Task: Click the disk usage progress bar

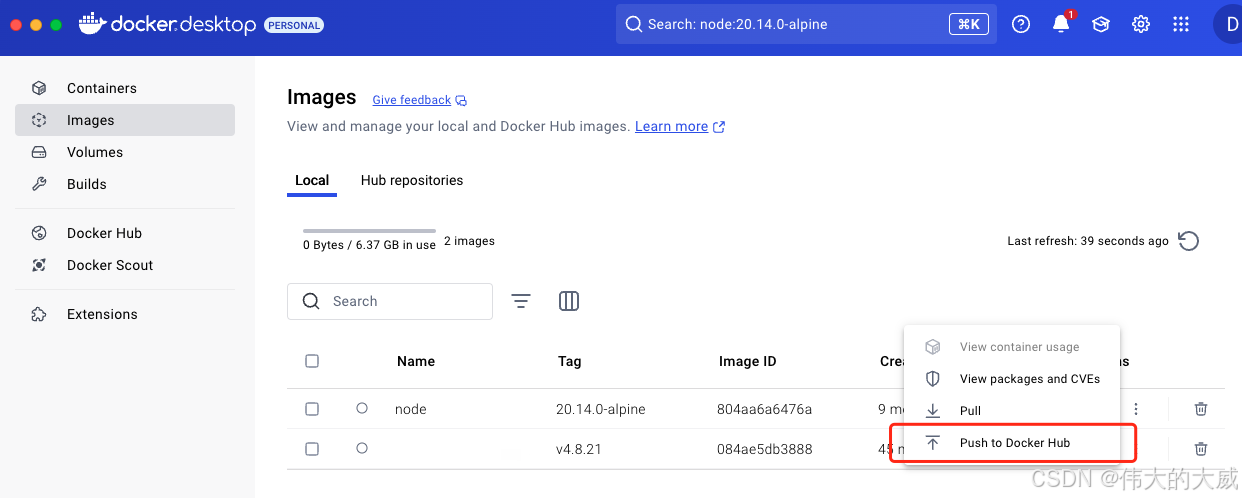Action: coord(369,231)
